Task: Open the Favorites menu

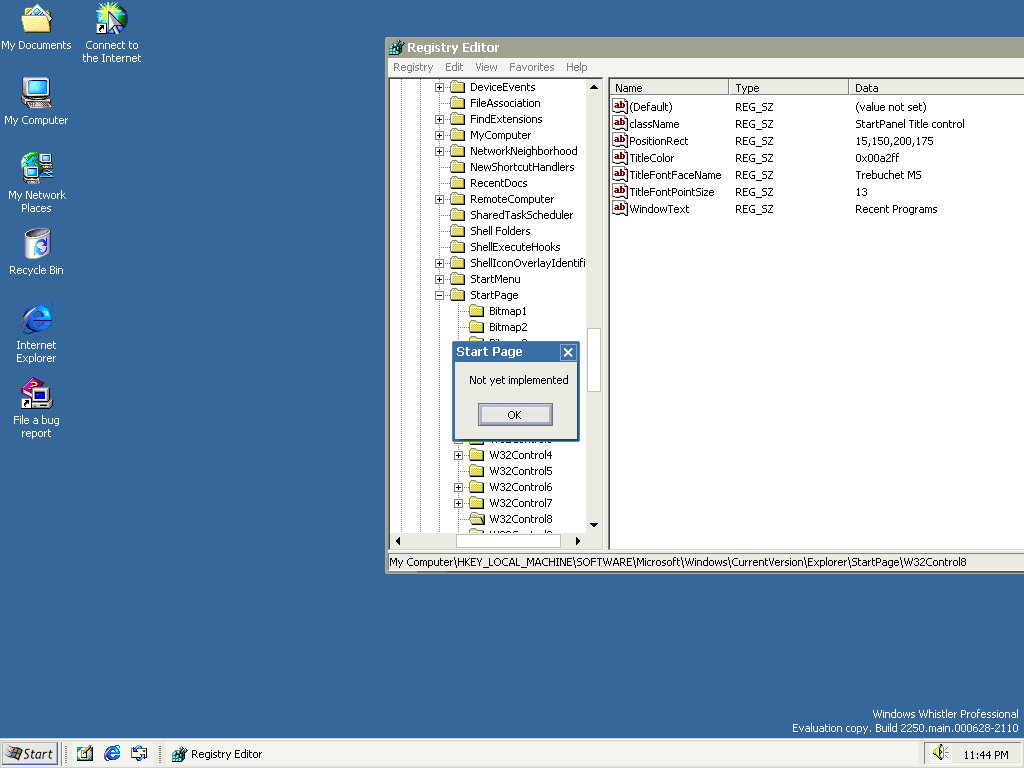Action: click(532, 67)
